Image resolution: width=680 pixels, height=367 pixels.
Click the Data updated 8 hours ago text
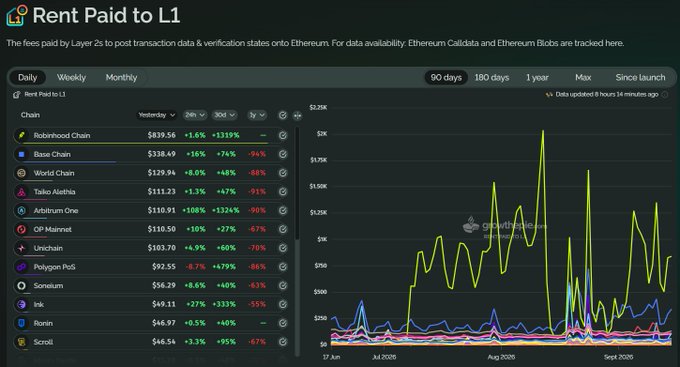click(607, 95)
